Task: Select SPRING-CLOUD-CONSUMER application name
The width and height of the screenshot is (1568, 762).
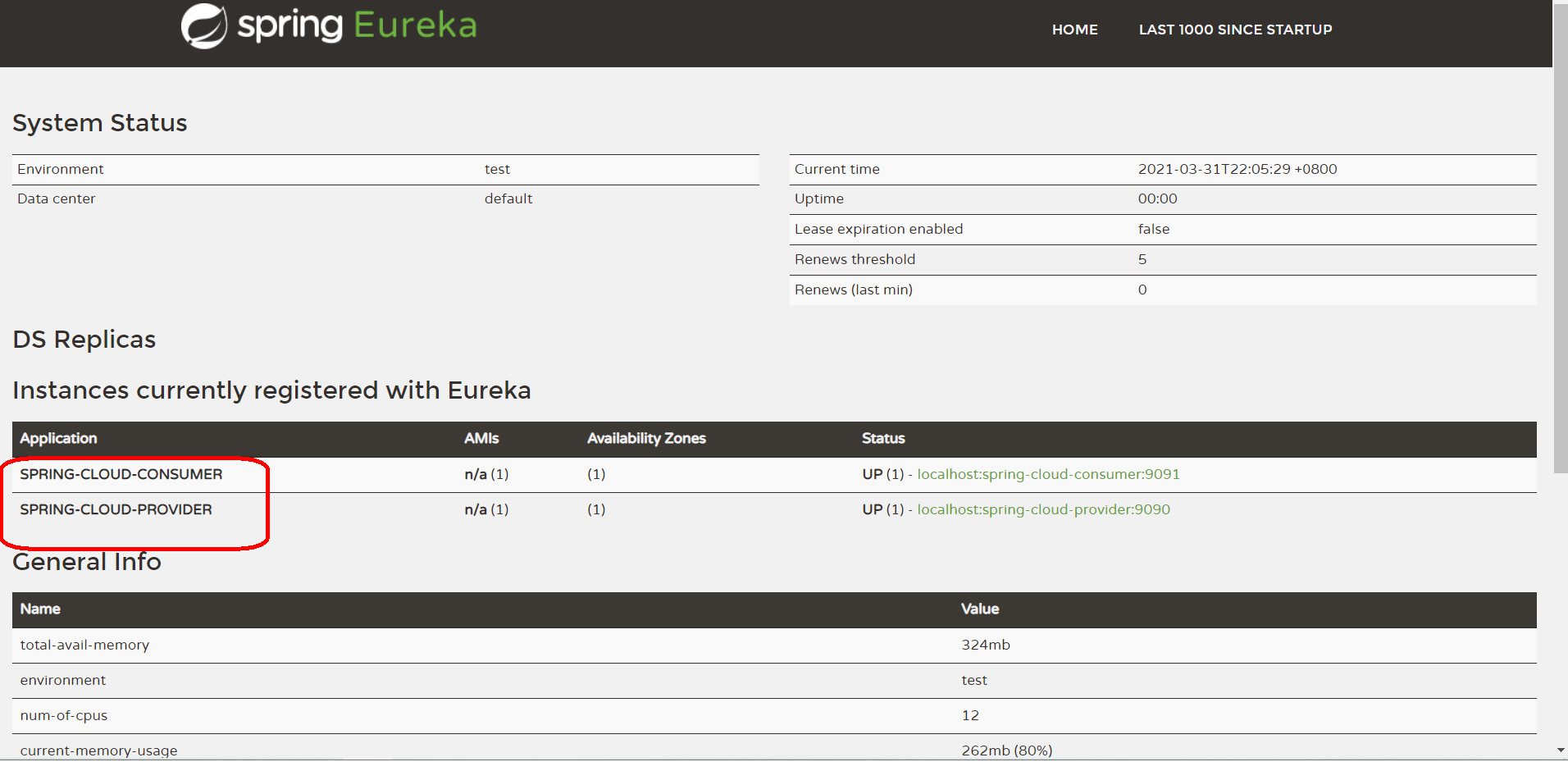Action: pos(121,474)
